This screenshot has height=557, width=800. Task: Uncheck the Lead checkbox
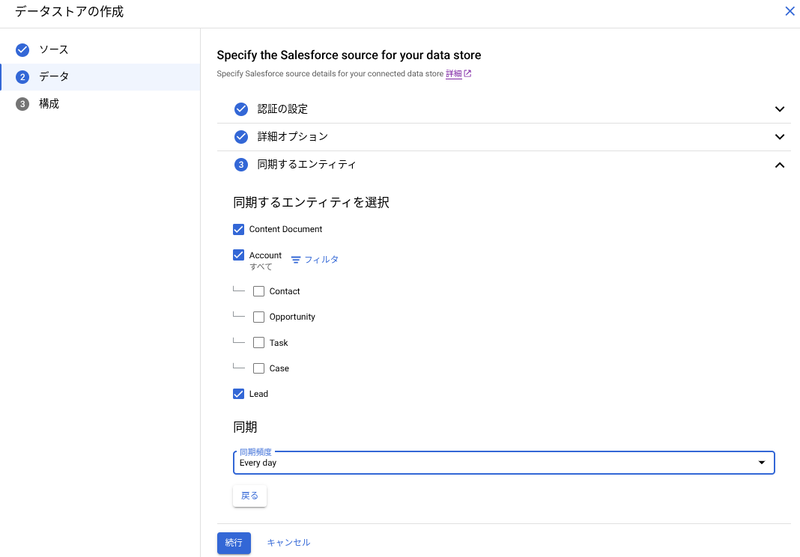point(238,394)
